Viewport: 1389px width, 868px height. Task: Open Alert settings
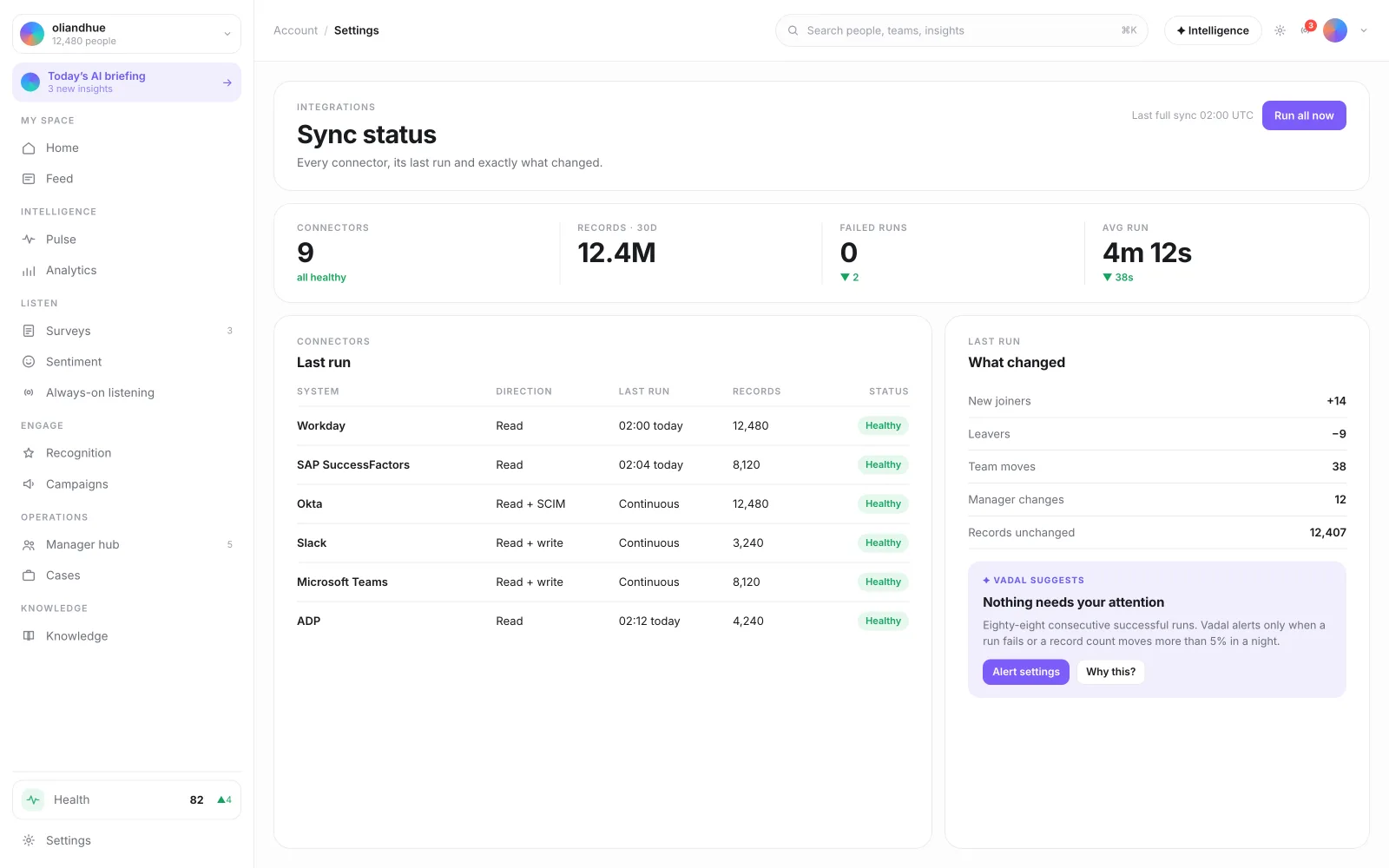[1026, 672]
